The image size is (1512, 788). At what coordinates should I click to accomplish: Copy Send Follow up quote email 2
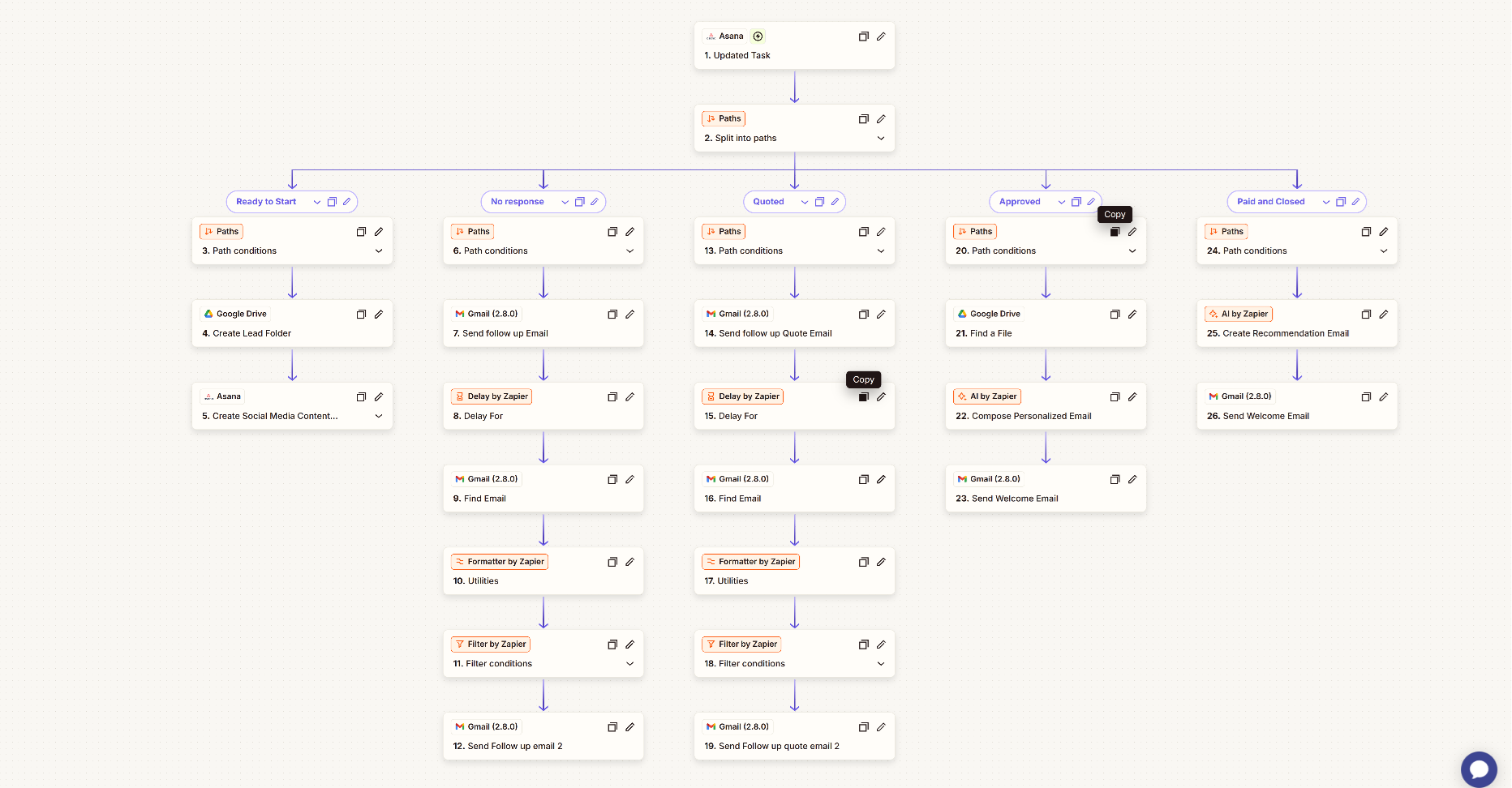click(x=863, y=727)
